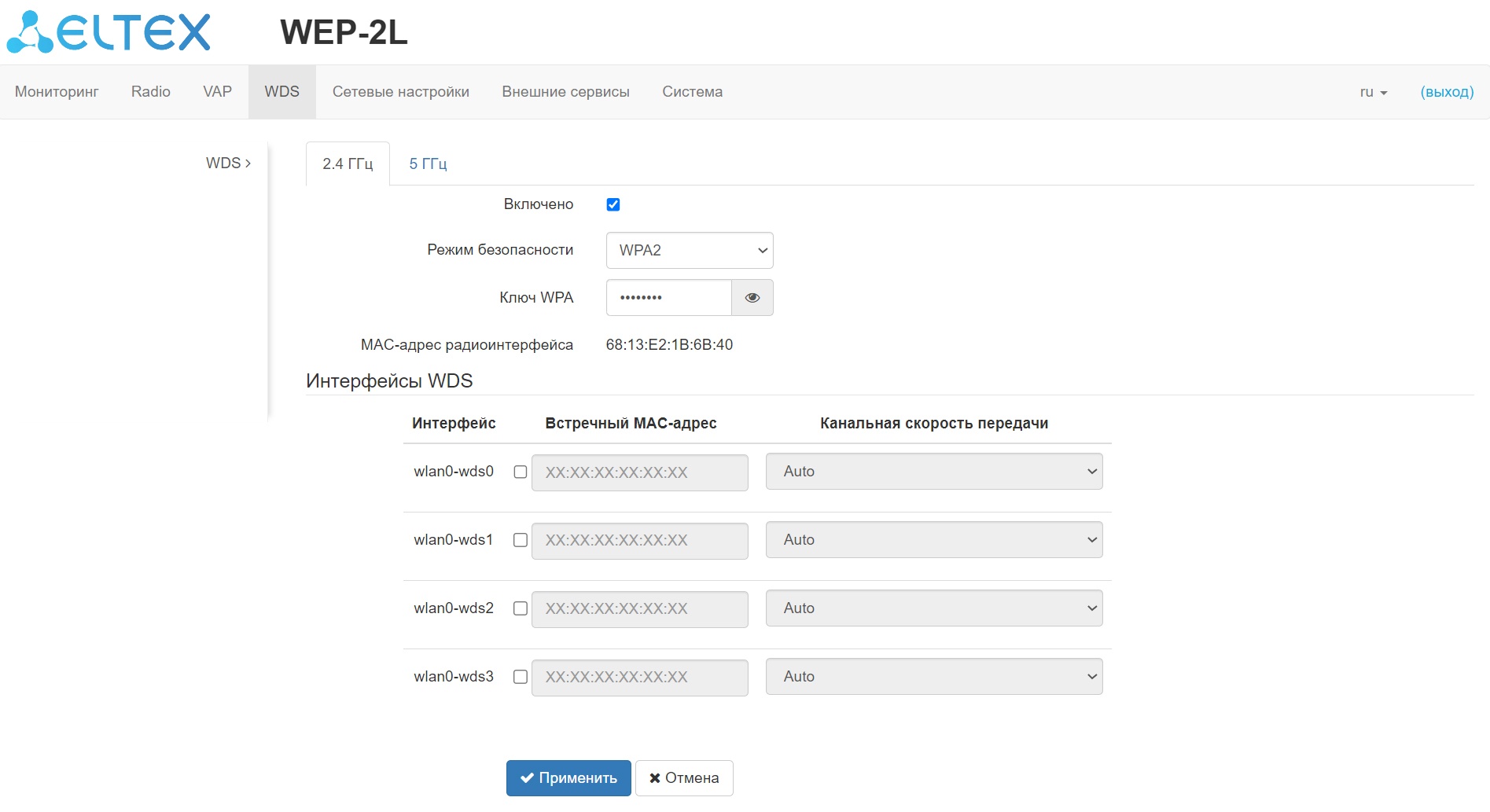This screenshot has height=812, width=1490.
Task: Show the WPA key with eye icon
Action: click(752, 298)
